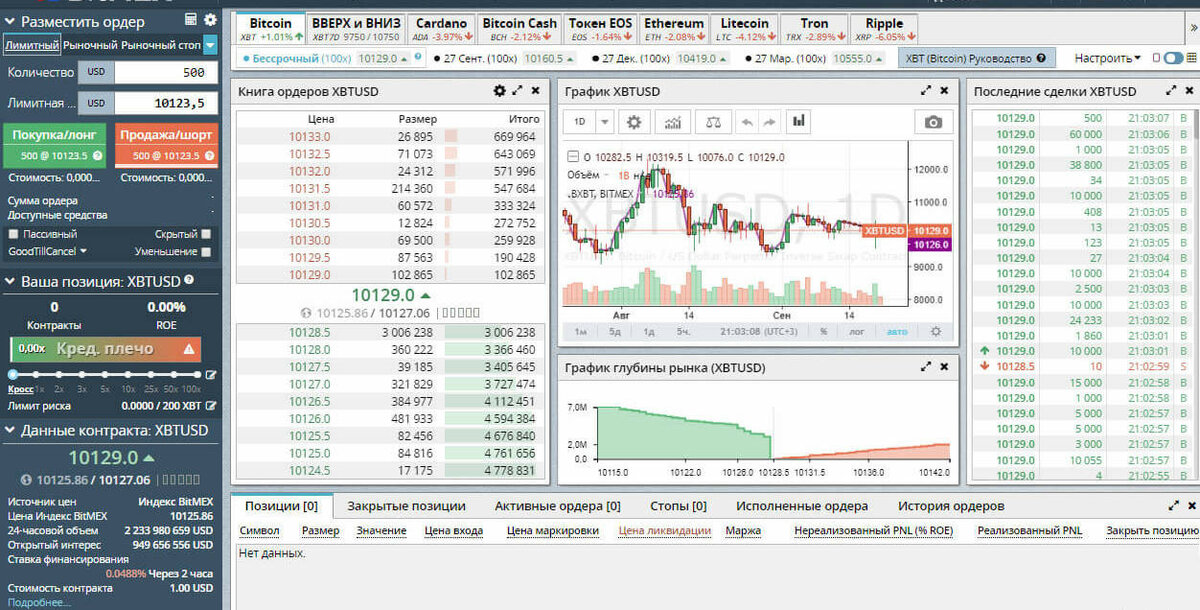
Task: Open the order calculator icon
Action: [x=191, y=20]
